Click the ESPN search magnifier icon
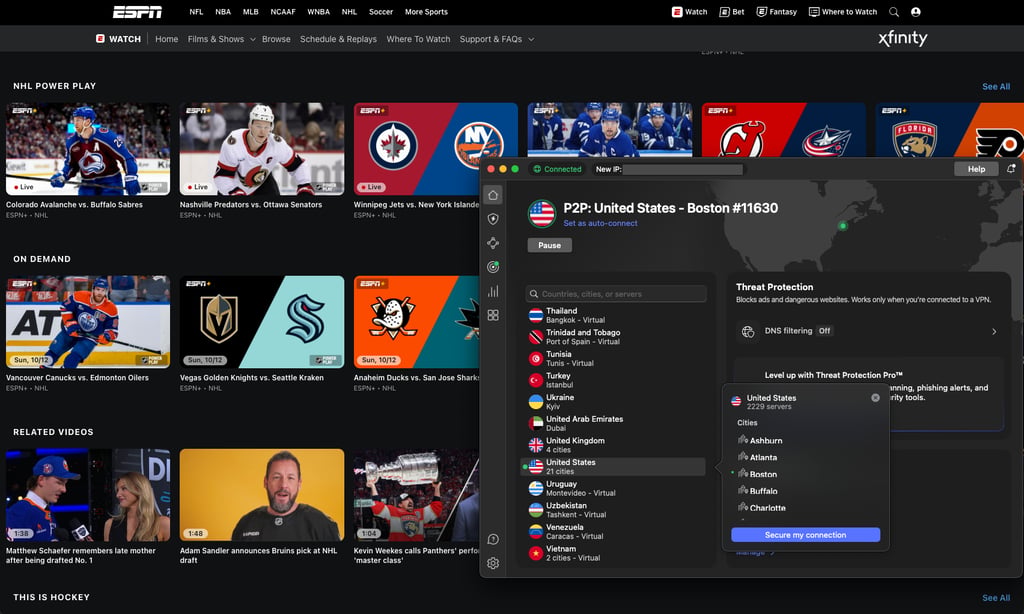The width and height of the screenshot is (1024, 614). click(x=894, y=12)
